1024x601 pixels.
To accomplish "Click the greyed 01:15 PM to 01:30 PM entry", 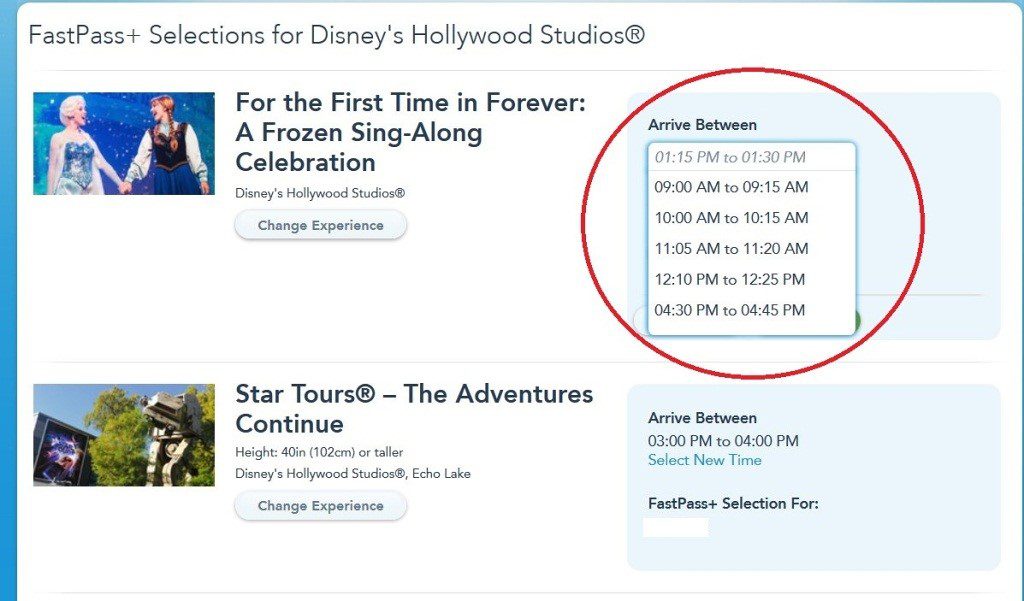I will coord(730,157).
